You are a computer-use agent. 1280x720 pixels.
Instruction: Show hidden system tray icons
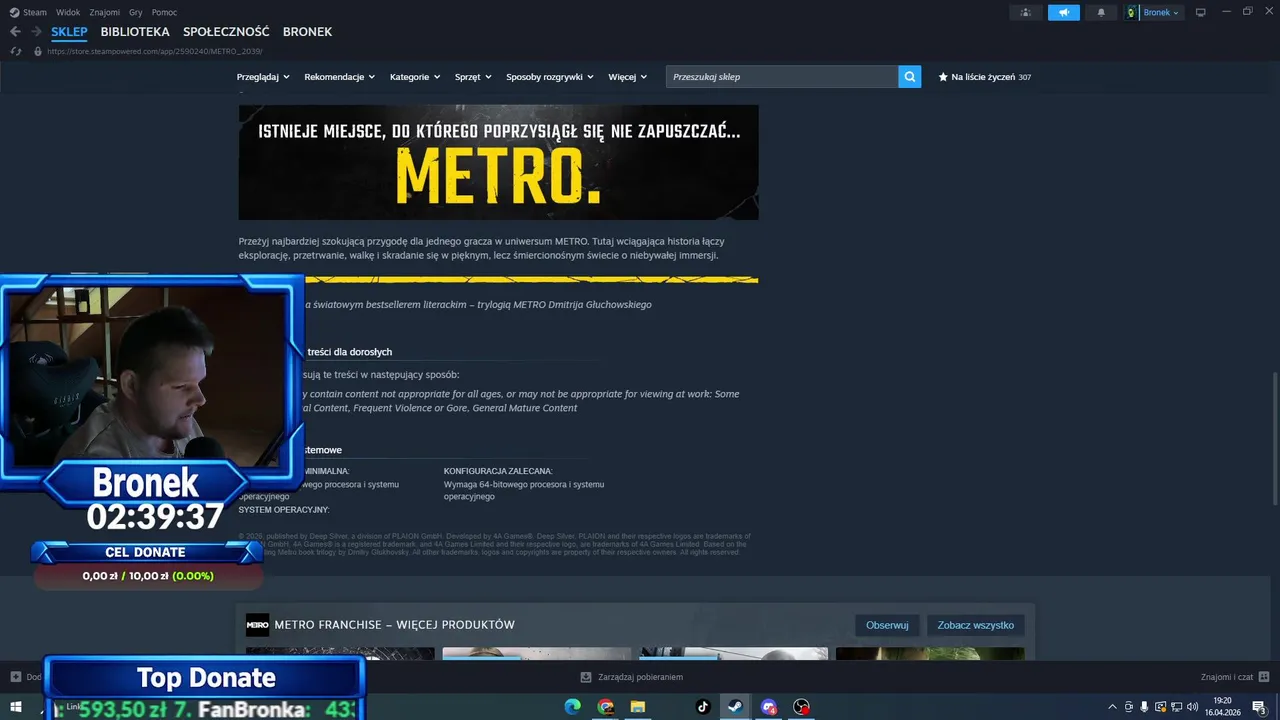coord(1112,707)
